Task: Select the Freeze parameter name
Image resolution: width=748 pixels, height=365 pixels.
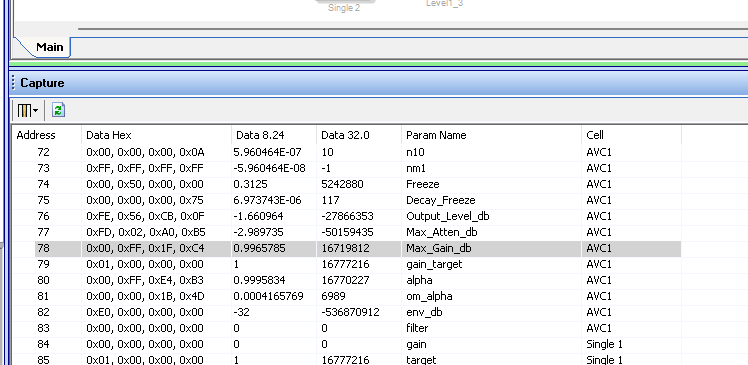Action: 423,184
